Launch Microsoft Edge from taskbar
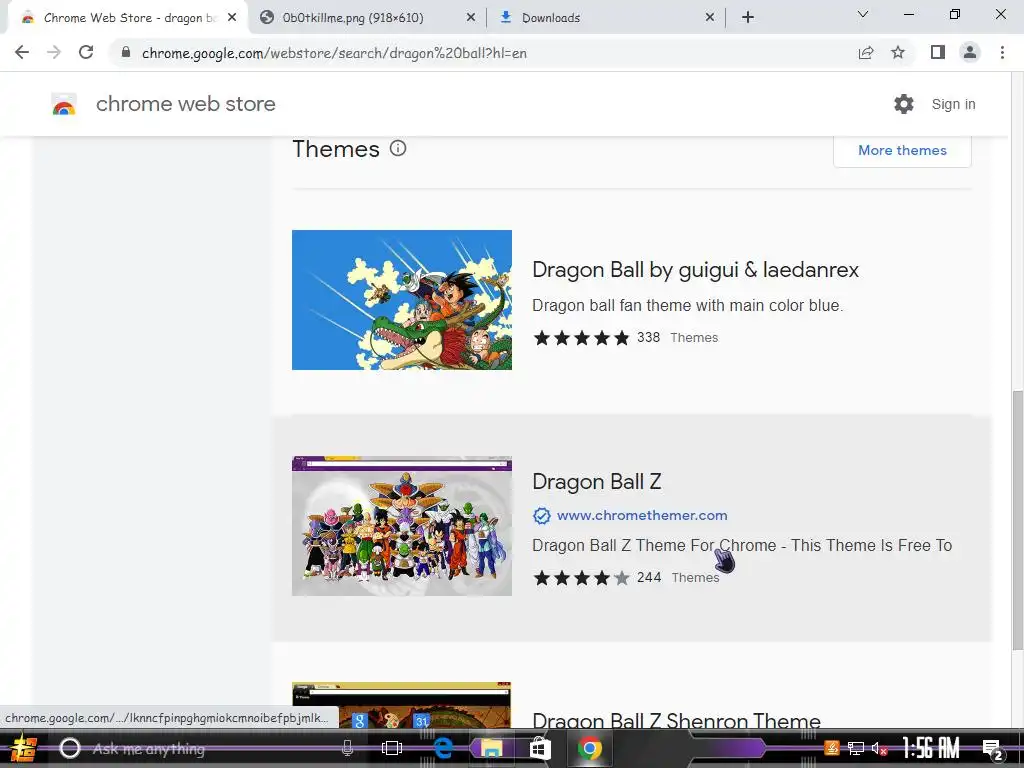This screenshot has height=768, width=1024. pyautogui.click(x=443, y=748)
